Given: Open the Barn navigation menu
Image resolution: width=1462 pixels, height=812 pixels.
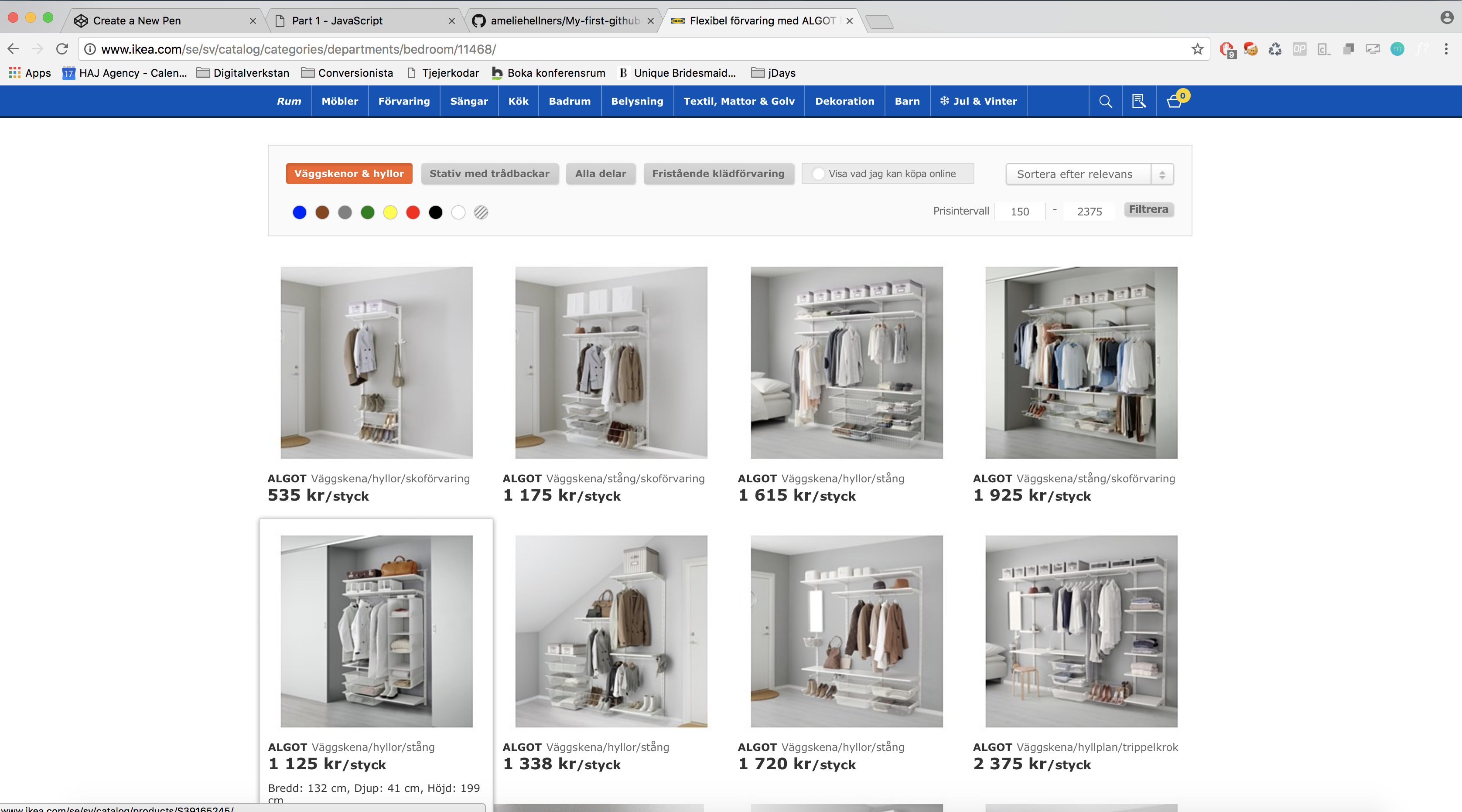Looking at the screenshot, I should click(x=907, y=102).
